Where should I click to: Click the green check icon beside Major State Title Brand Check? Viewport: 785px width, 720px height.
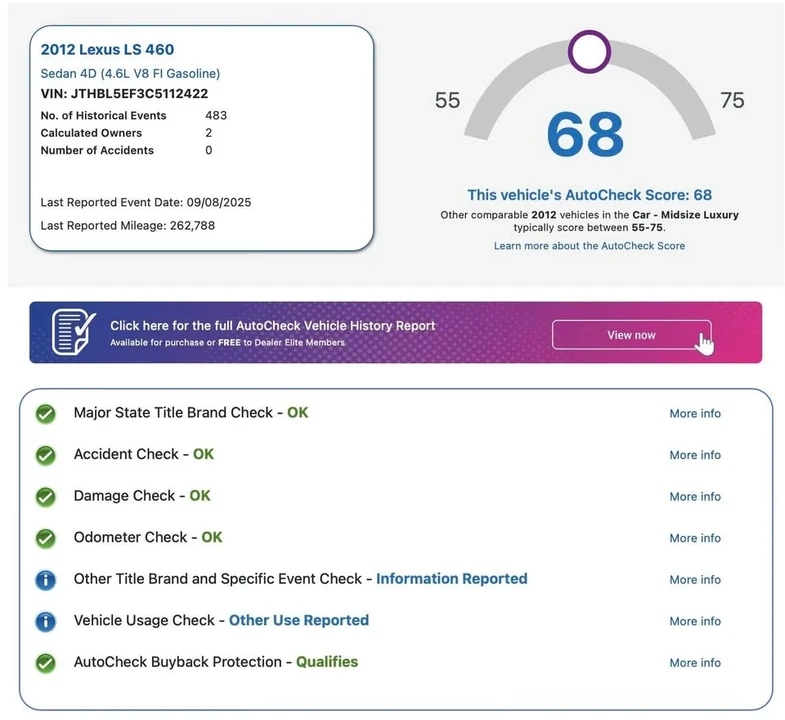46,414
